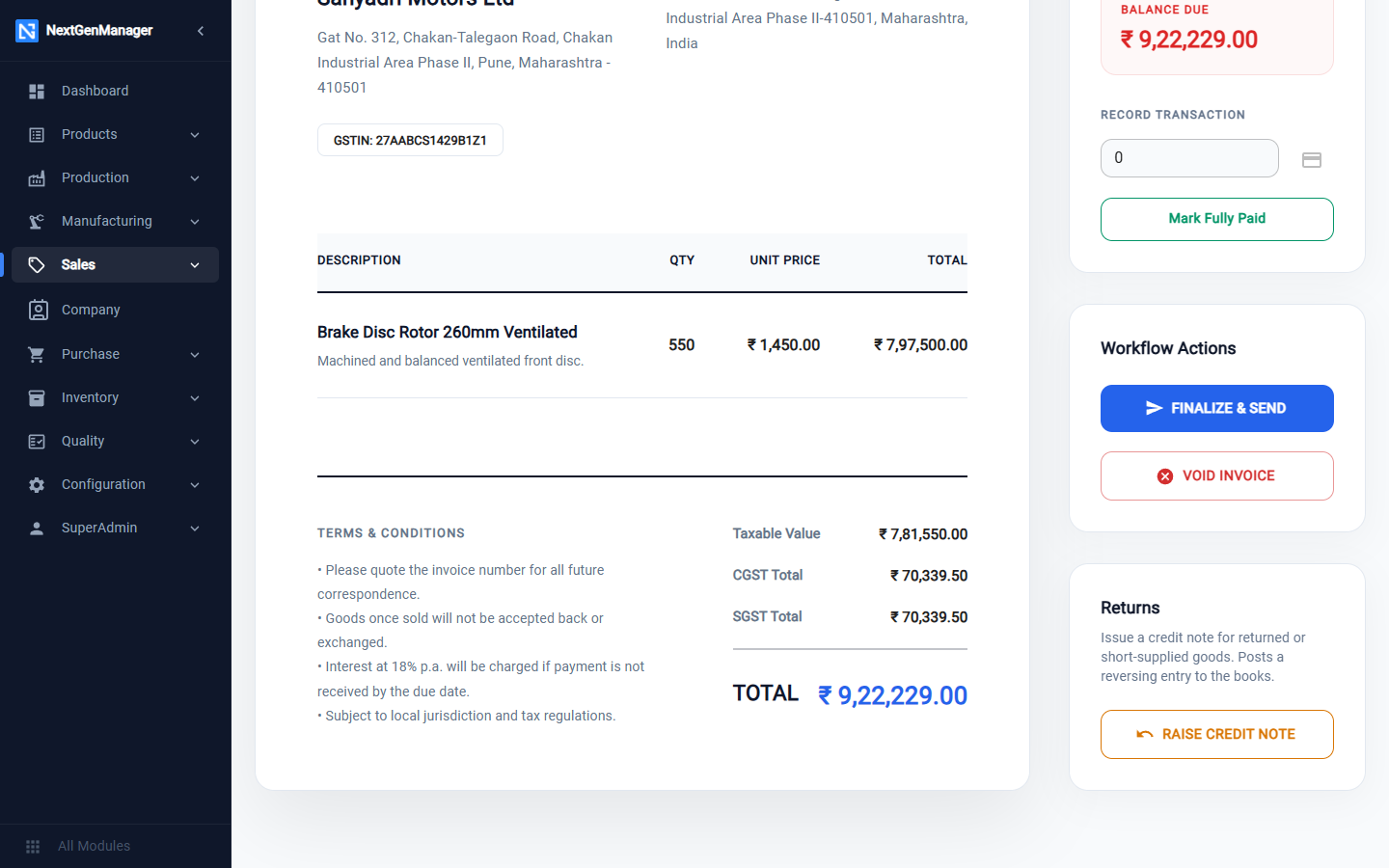The height and width of the screenshot is (868, 1389).
Task: Click the QTY column header
Action: (x=682, y=260)
